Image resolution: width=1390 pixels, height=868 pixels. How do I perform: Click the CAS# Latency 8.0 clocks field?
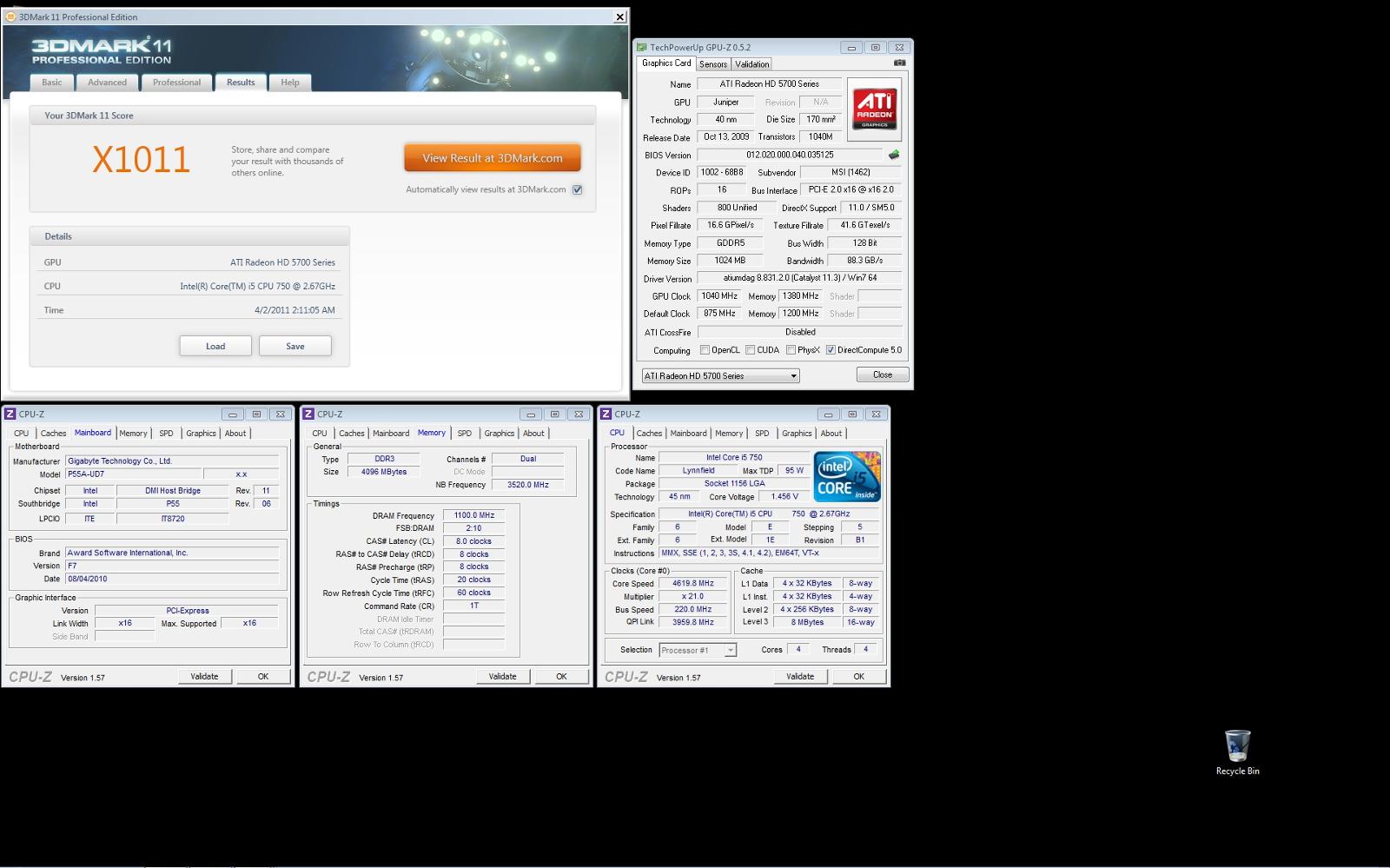pos(473,541)
